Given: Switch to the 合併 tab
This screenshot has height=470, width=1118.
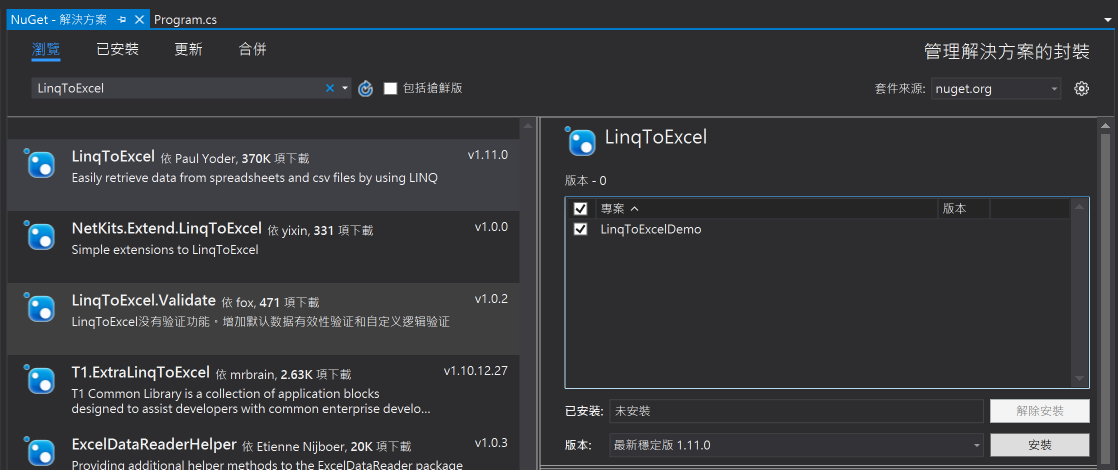Looking at the screenshot, I should tap(252, 49).
